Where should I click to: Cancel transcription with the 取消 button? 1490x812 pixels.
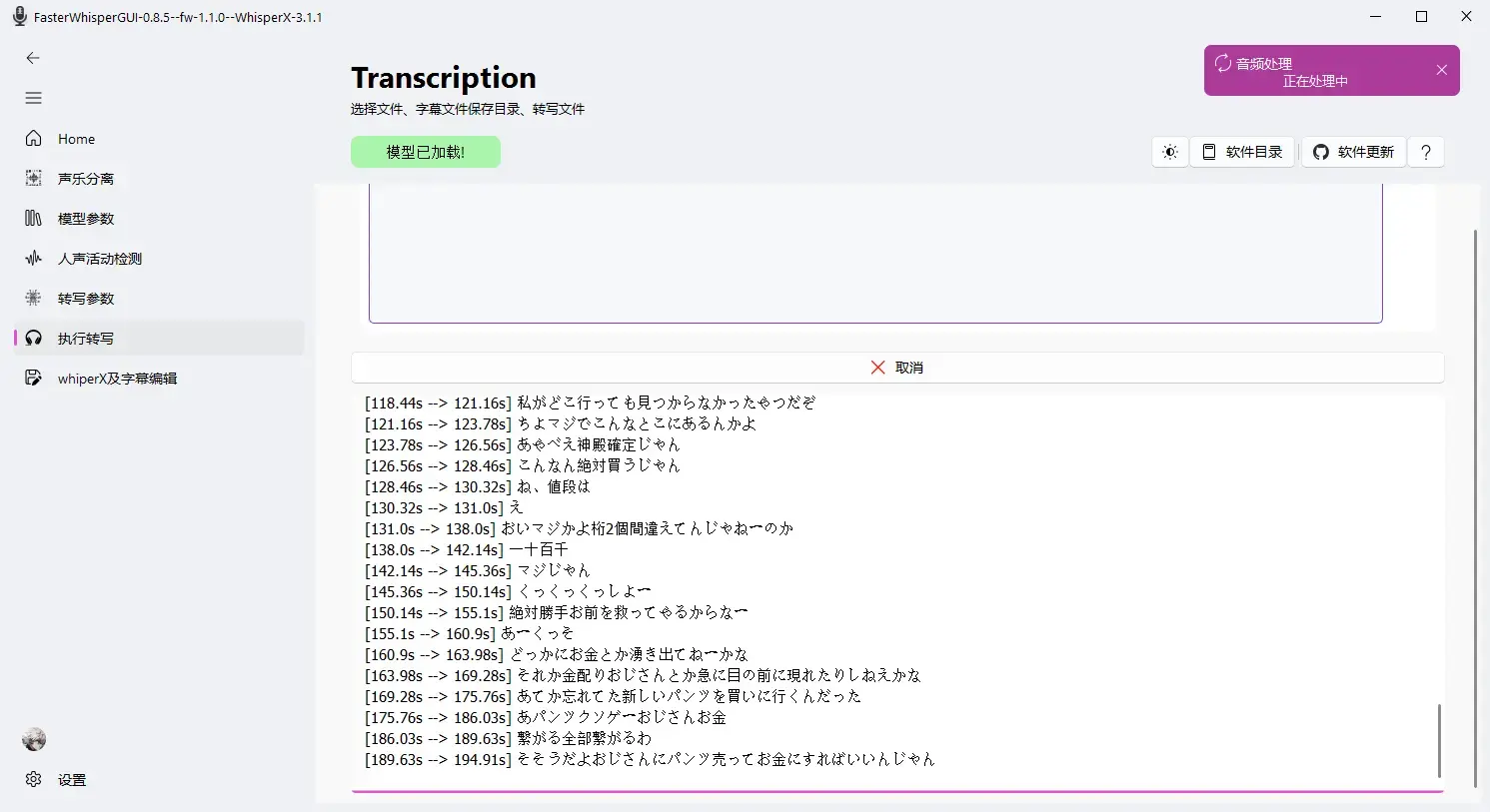click(897, 368)
